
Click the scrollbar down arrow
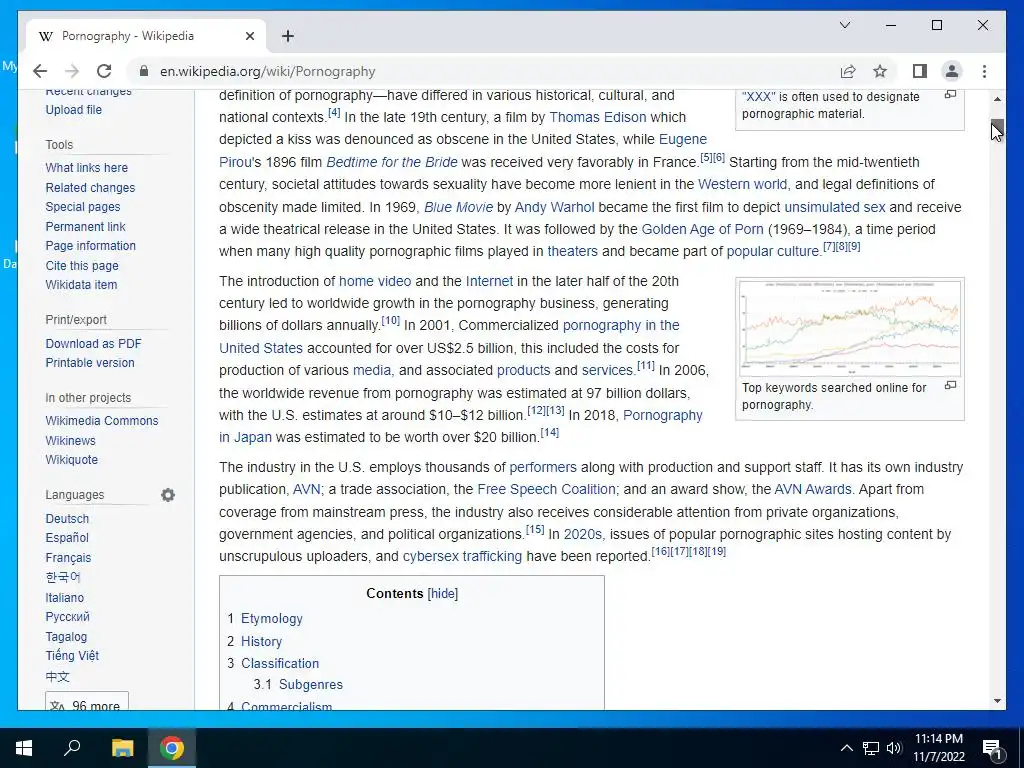coord(997,701)
